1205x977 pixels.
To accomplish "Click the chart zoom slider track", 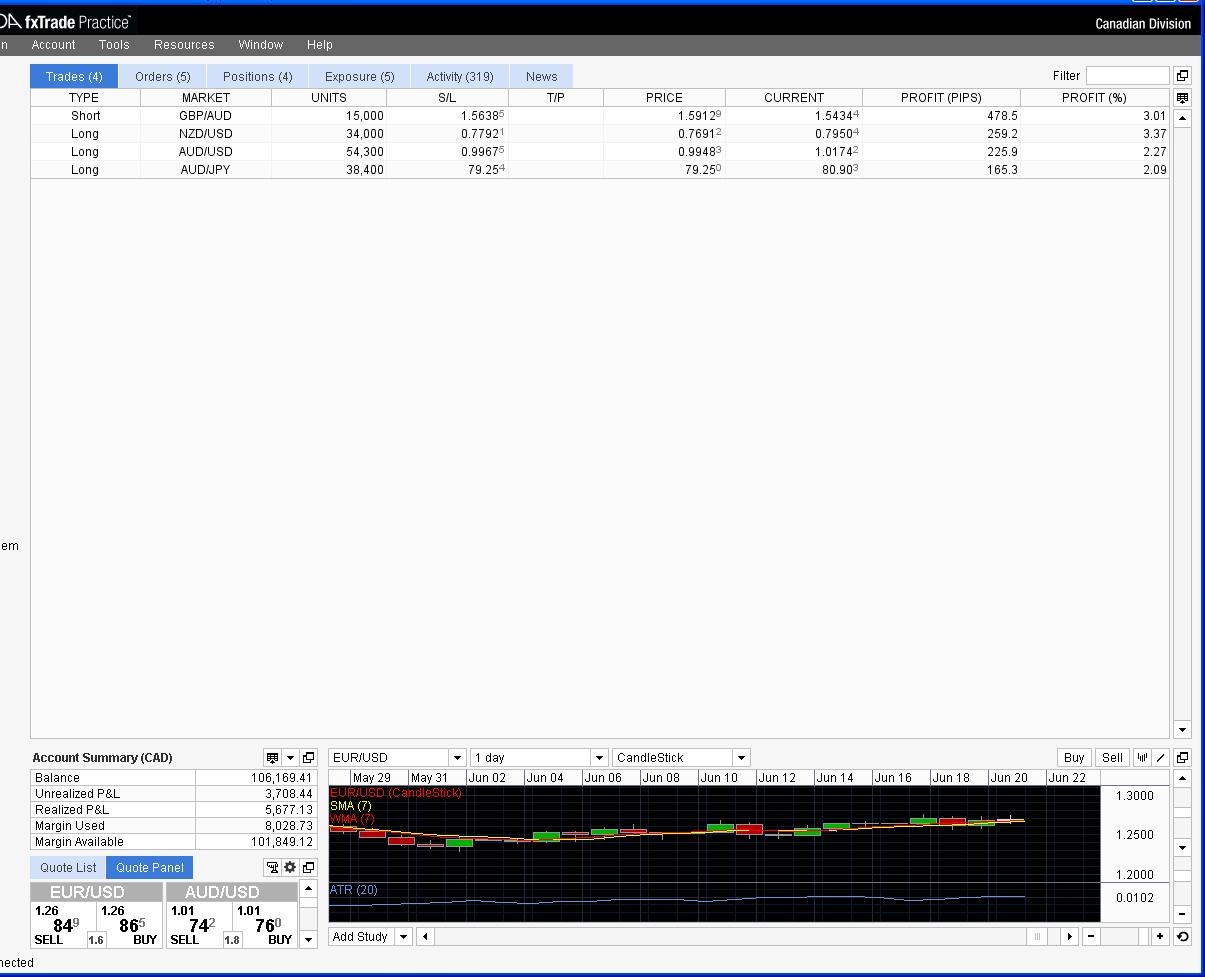I will (1125, 937).
